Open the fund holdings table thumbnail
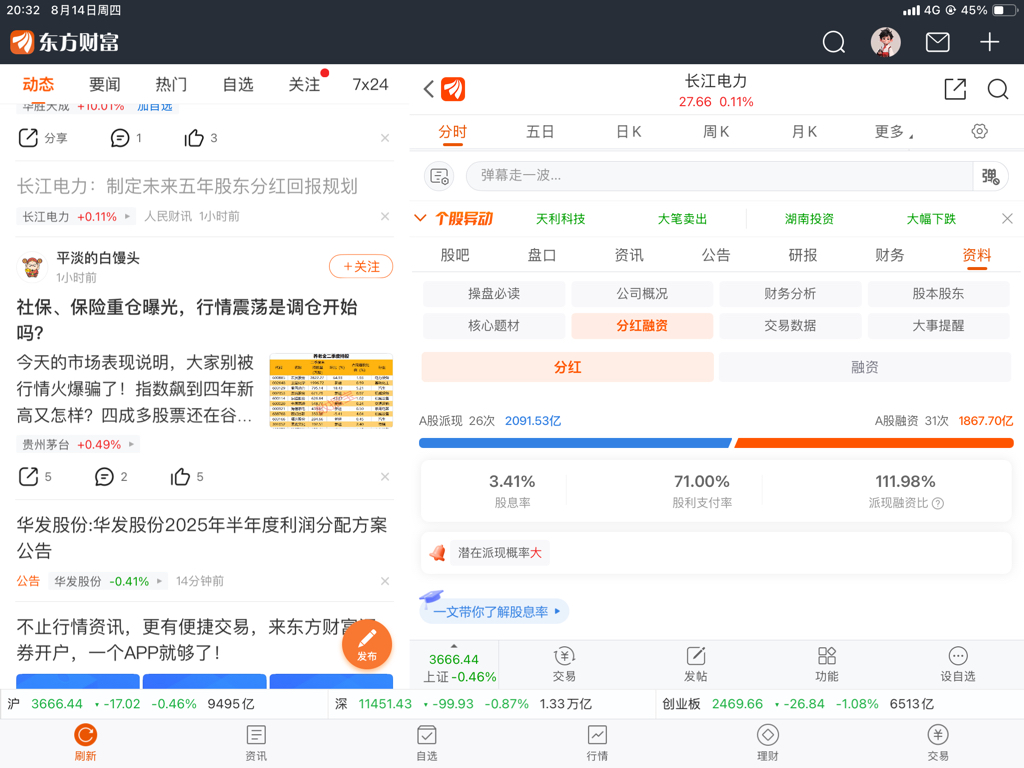This screenshot has width=1024, height=768. pos(331,391)
